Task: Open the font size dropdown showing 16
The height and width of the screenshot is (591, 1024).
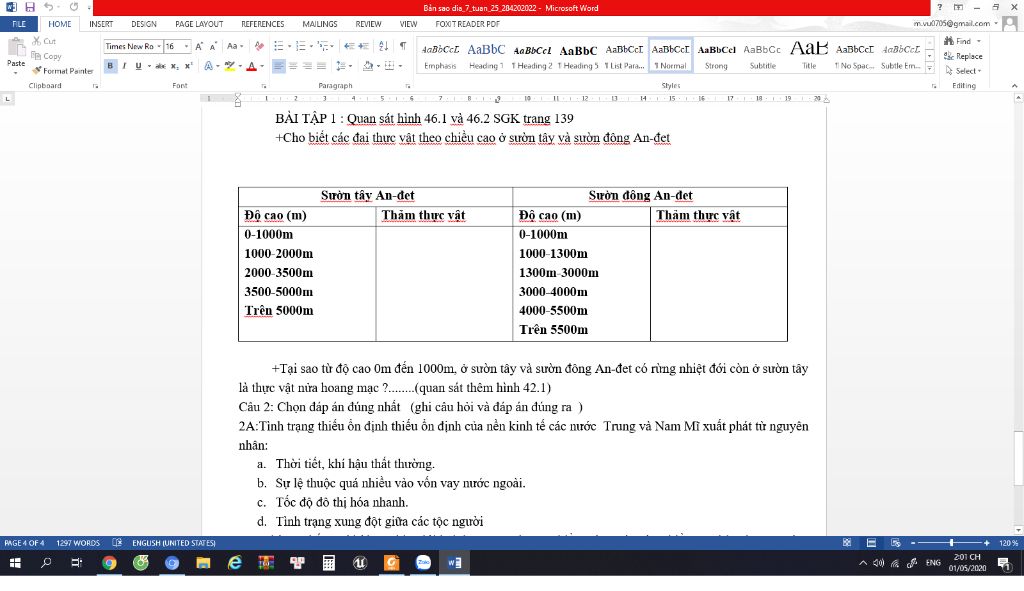Action: point(187,46)
